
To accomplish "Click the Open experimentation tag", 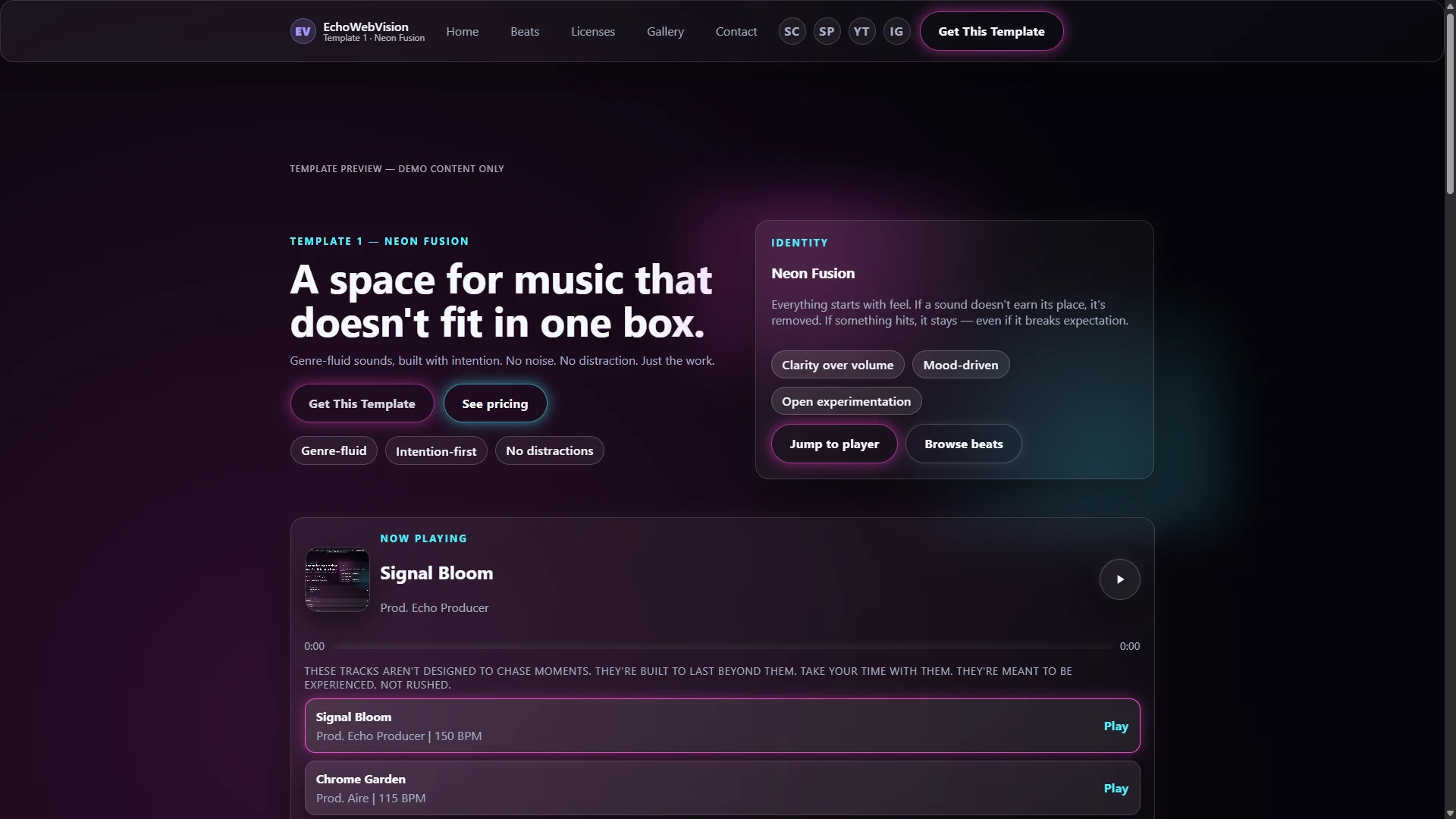I will (846, 401).
